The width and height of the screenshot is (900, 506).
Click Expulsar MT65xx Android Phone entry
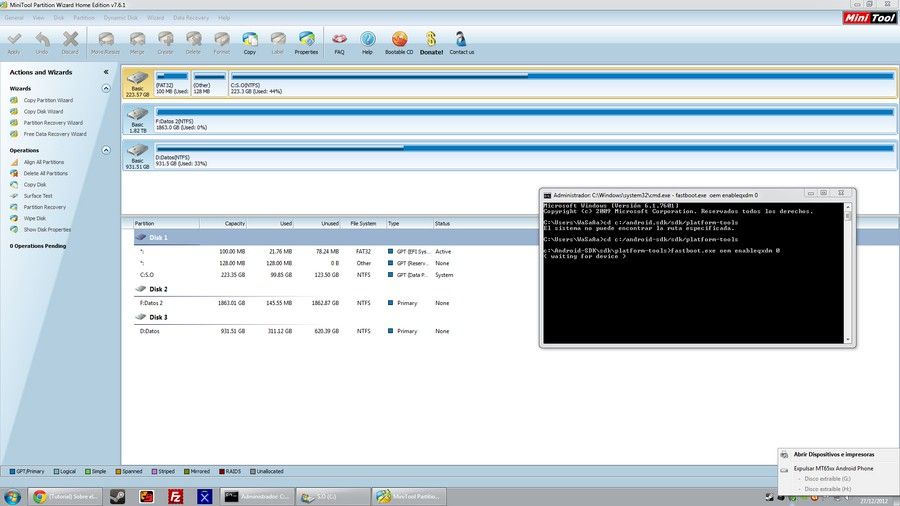click(833, 469)
